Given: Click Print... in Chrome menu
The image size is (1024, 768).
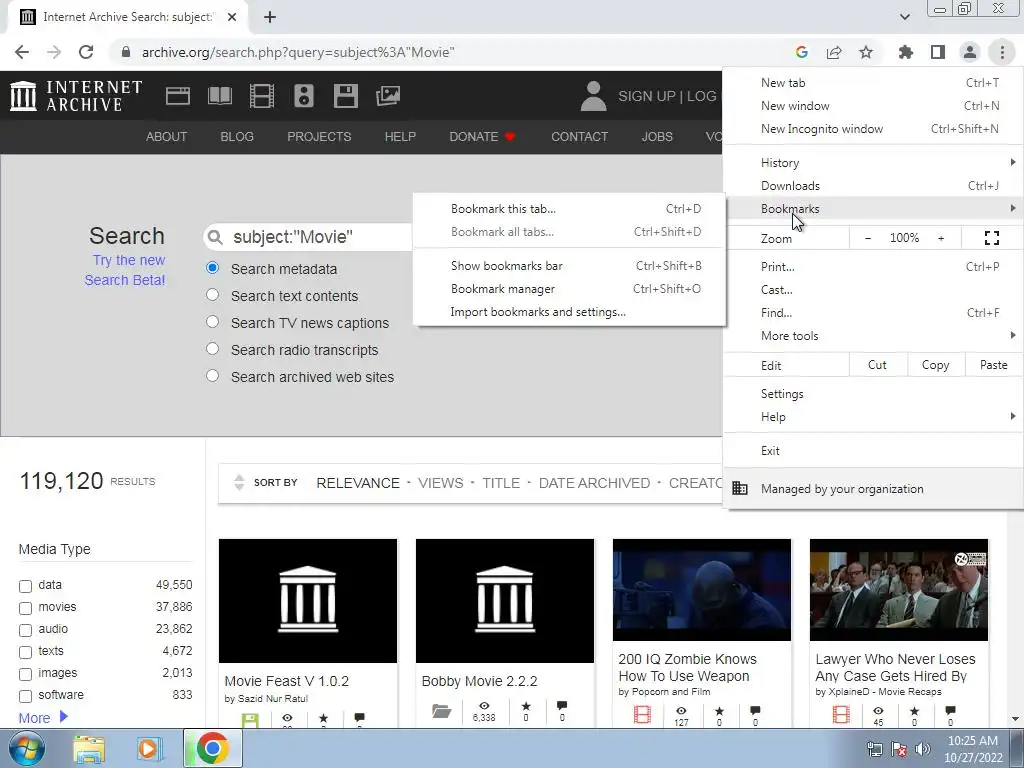Looking at the screenshot, I should [x=872, y=266].
